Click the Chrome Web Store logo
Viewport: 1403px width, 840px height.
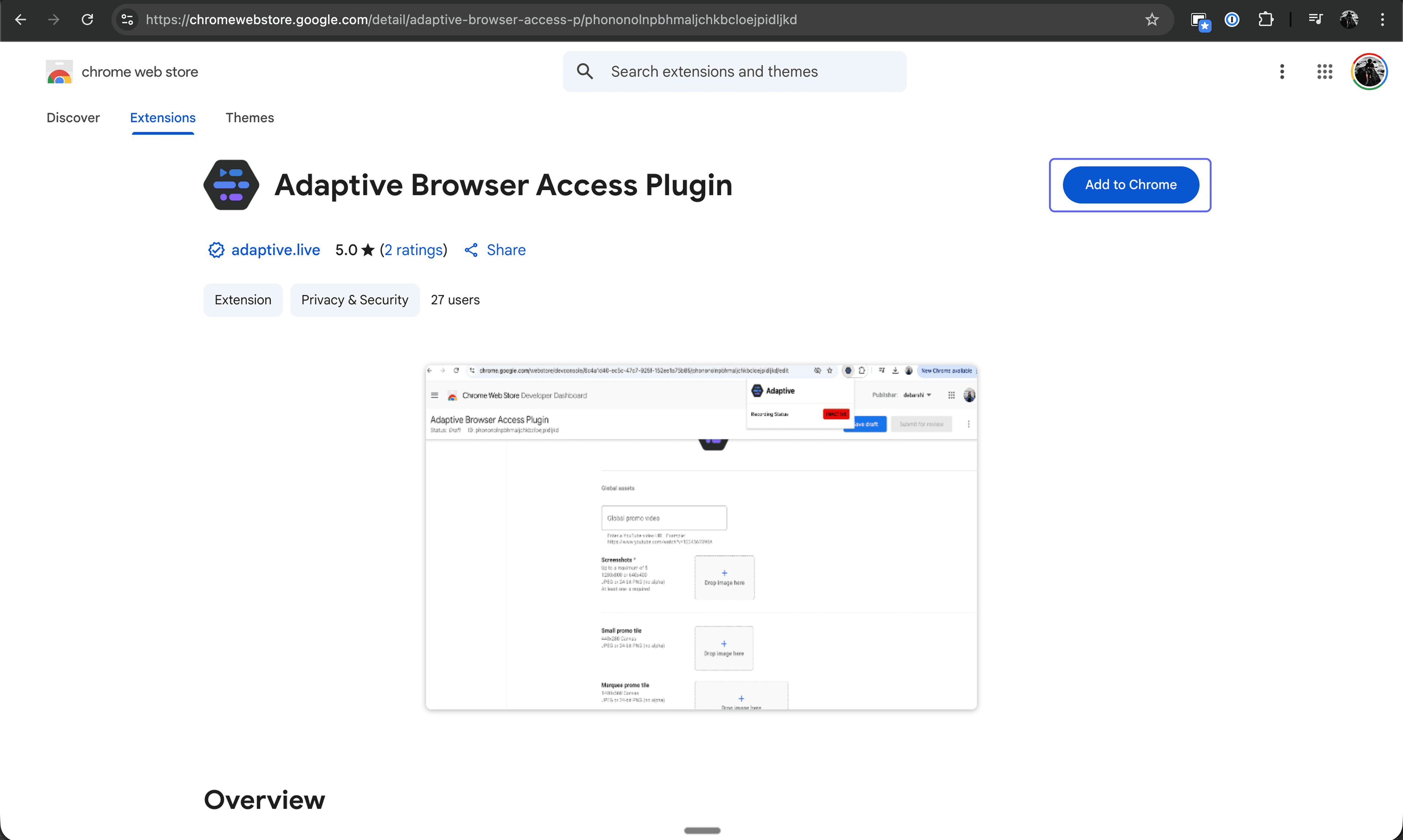60,72
